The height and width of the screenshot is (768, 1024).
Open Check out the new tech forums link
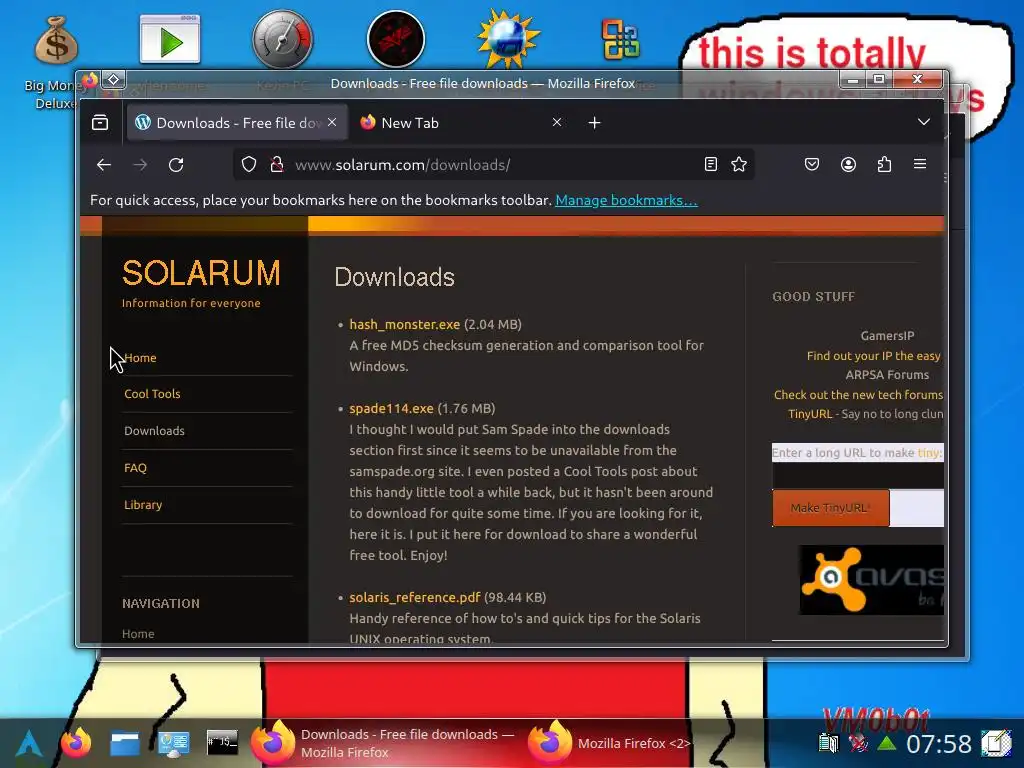click(858, 395)
